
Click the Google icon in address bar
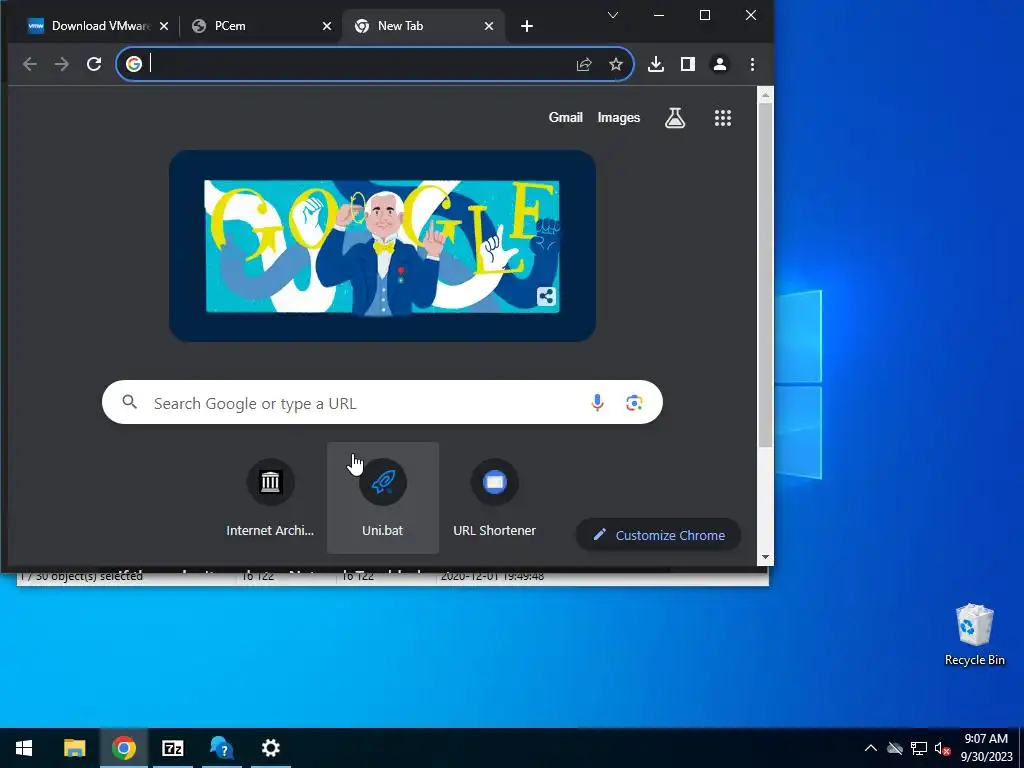point(134,64)
